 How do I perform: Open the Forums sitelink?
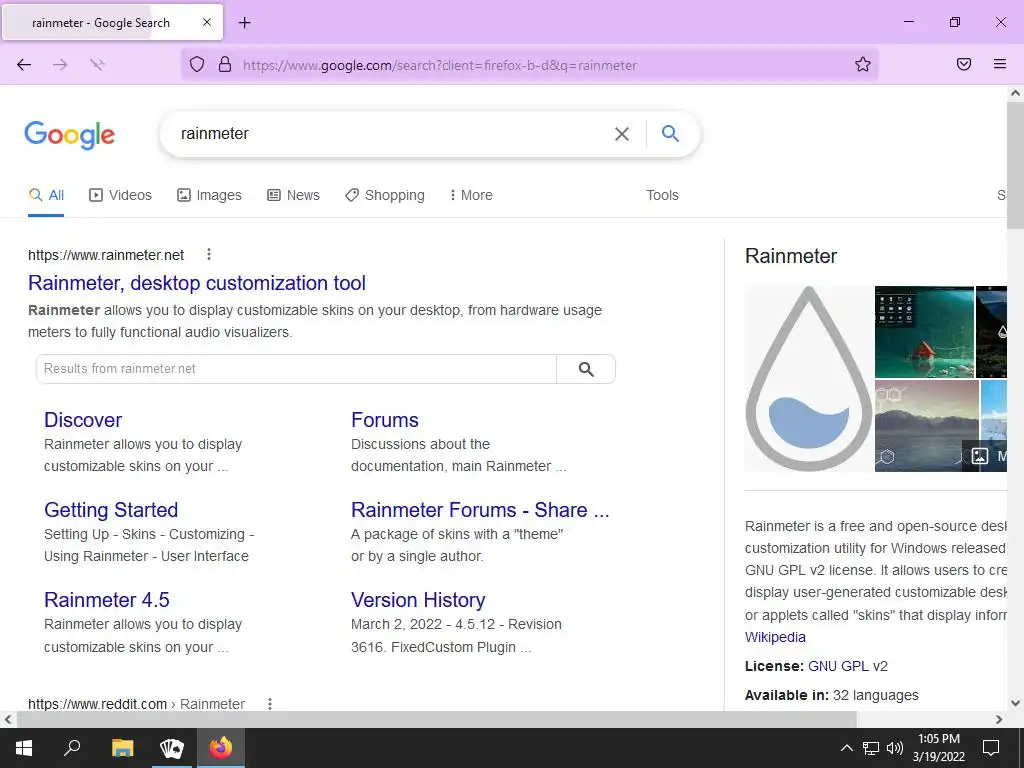tap(385, 420)
